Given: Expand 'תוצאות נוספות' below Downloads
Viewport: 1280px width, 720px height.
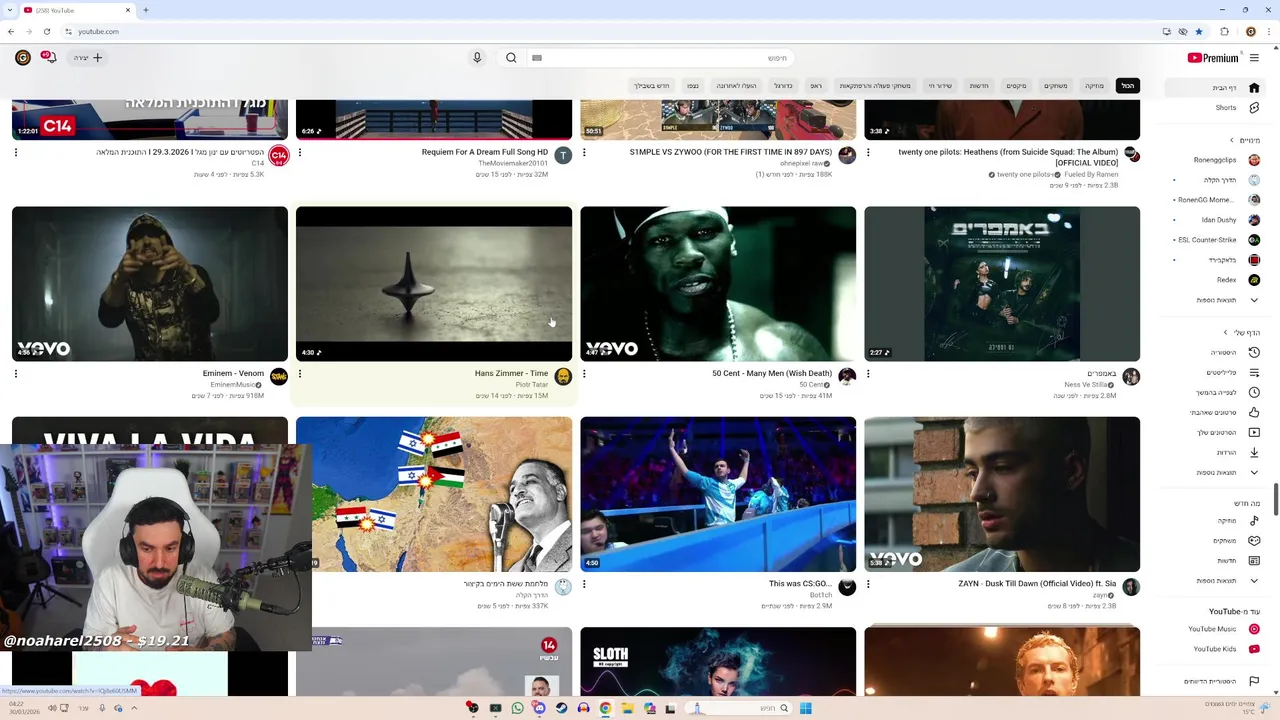Looking at the screenshot, I should 1216,472.
